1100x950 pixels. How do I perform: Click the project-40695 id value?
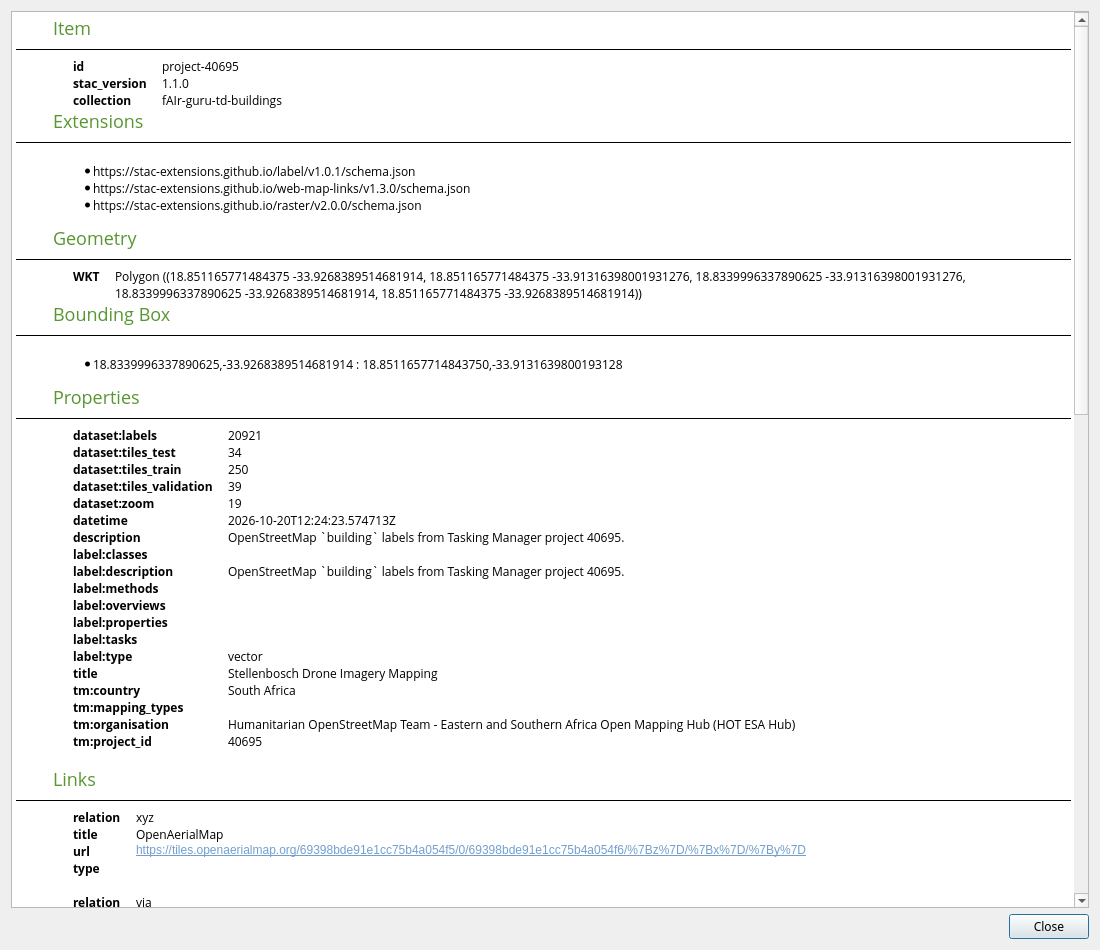tap(200, 67)
